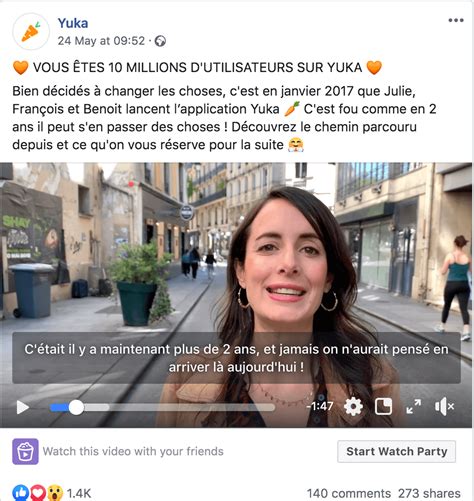Click the public globe privacy icon

(160, 41)
